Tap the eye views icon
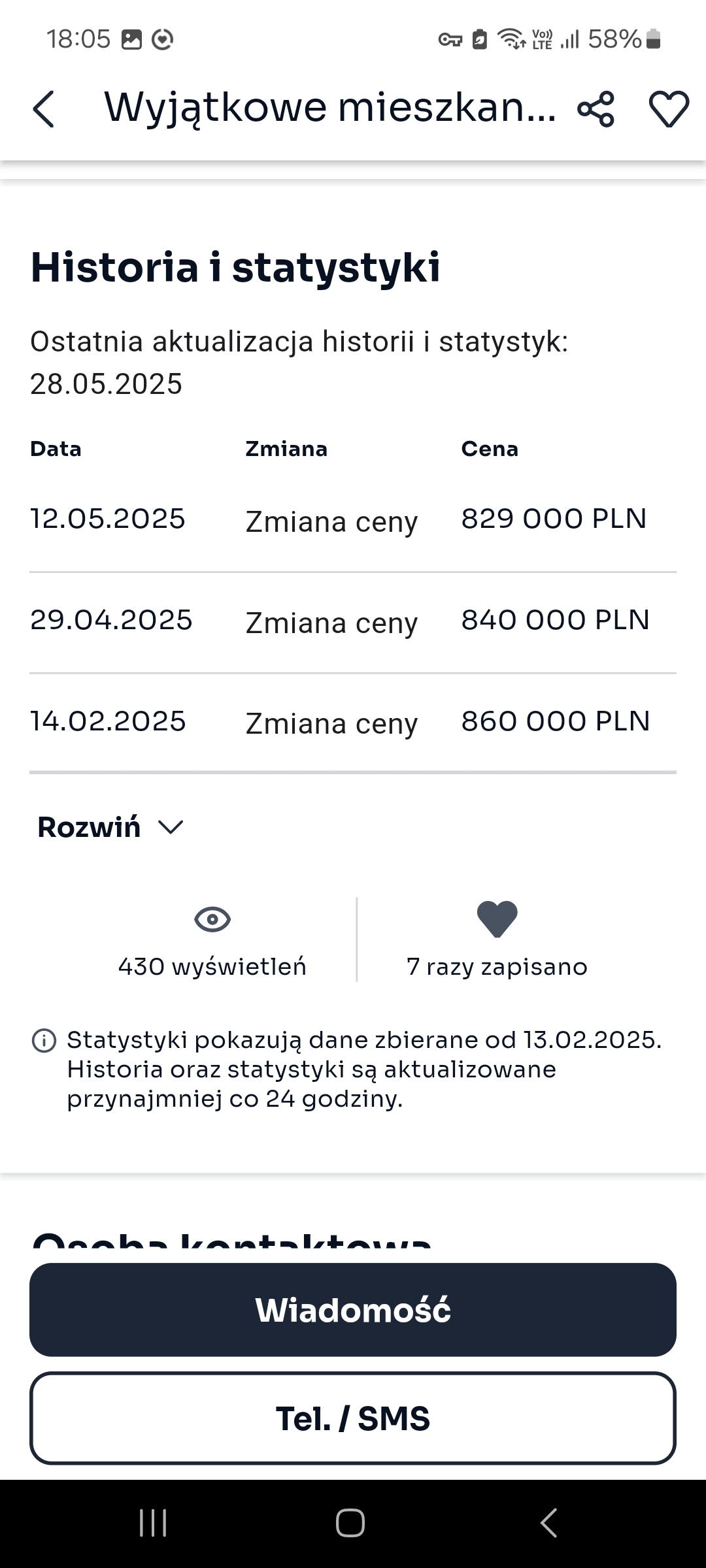Screen dimensions: 706x1568 pyautogui.click(x=212, y=919)
